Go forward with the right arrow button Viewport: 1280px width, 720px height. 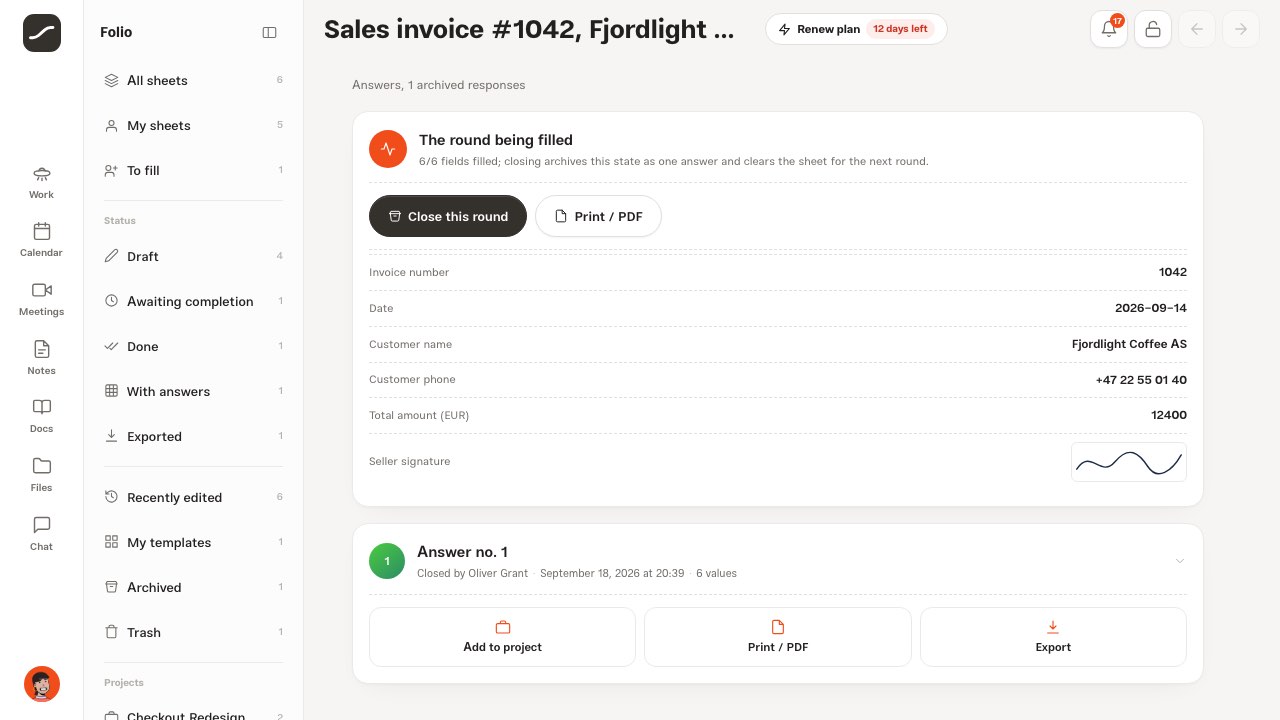pyautogui.click(x=1241, y=29)
